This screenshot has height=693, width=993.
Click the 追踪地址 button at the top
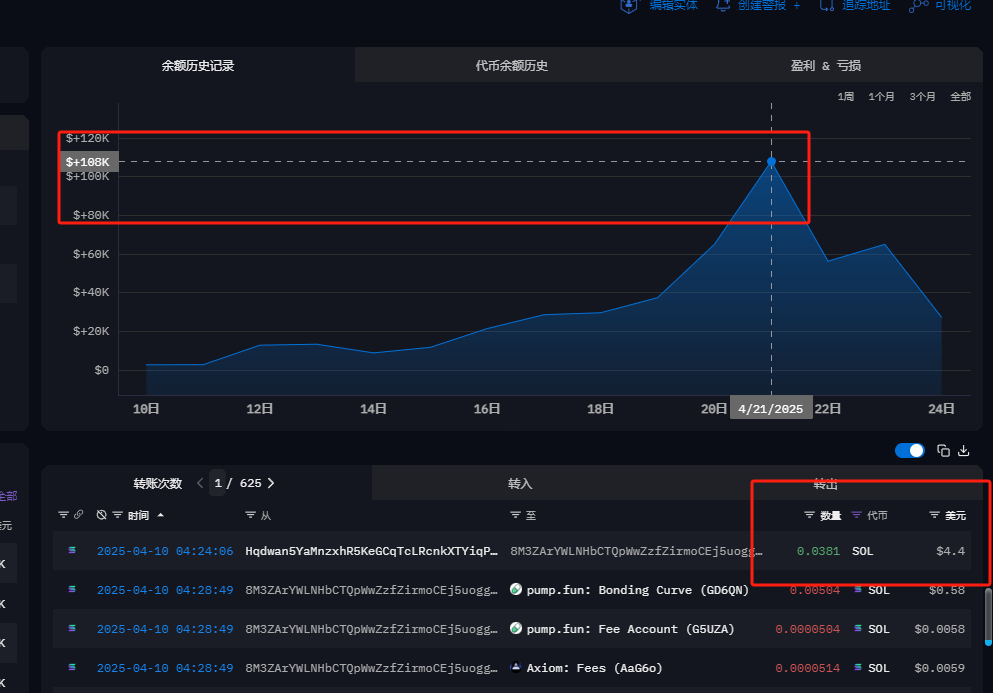coord(854,5)
